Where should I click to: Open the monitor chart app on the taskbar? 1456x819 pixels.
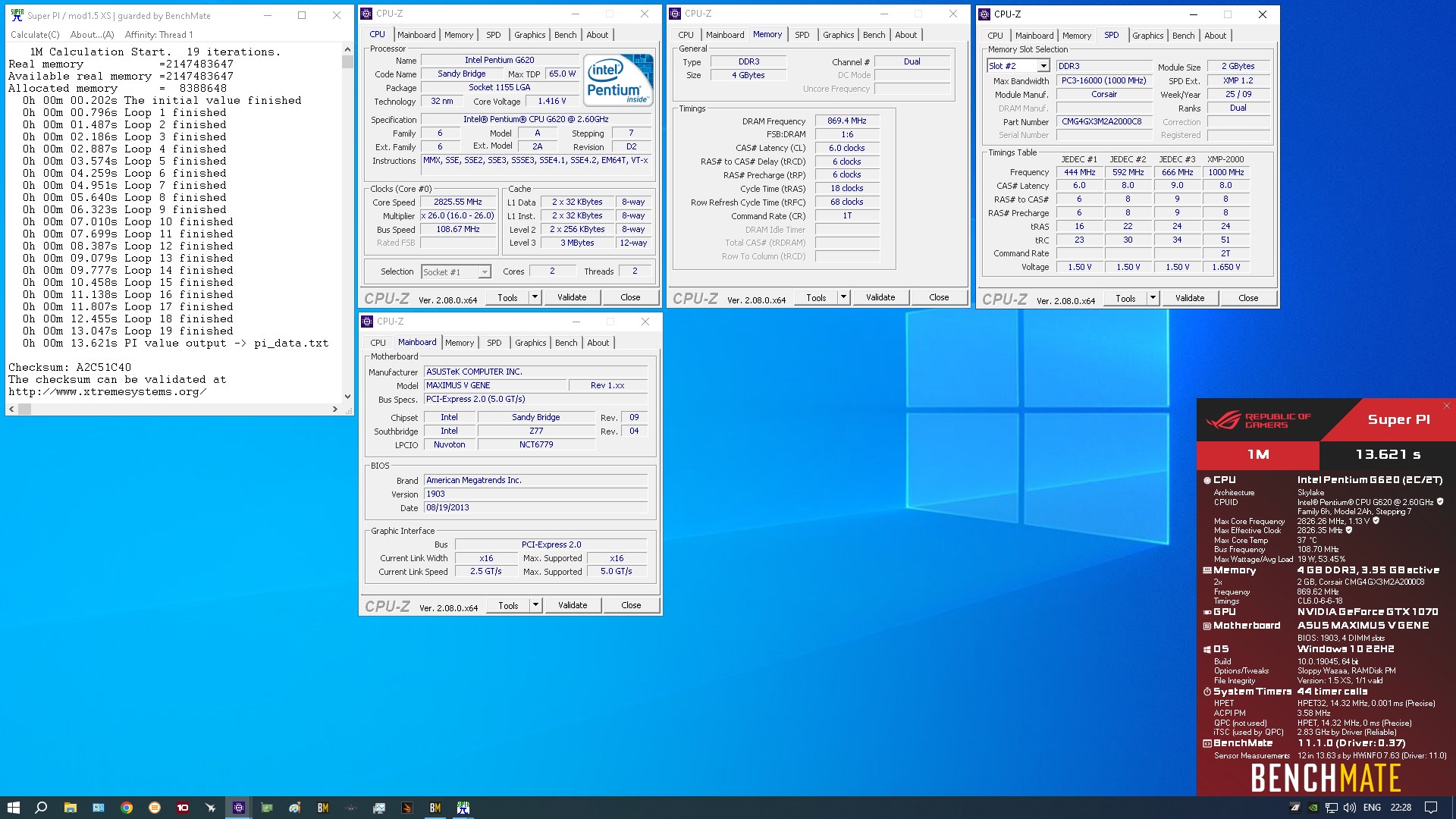[379, 808]
